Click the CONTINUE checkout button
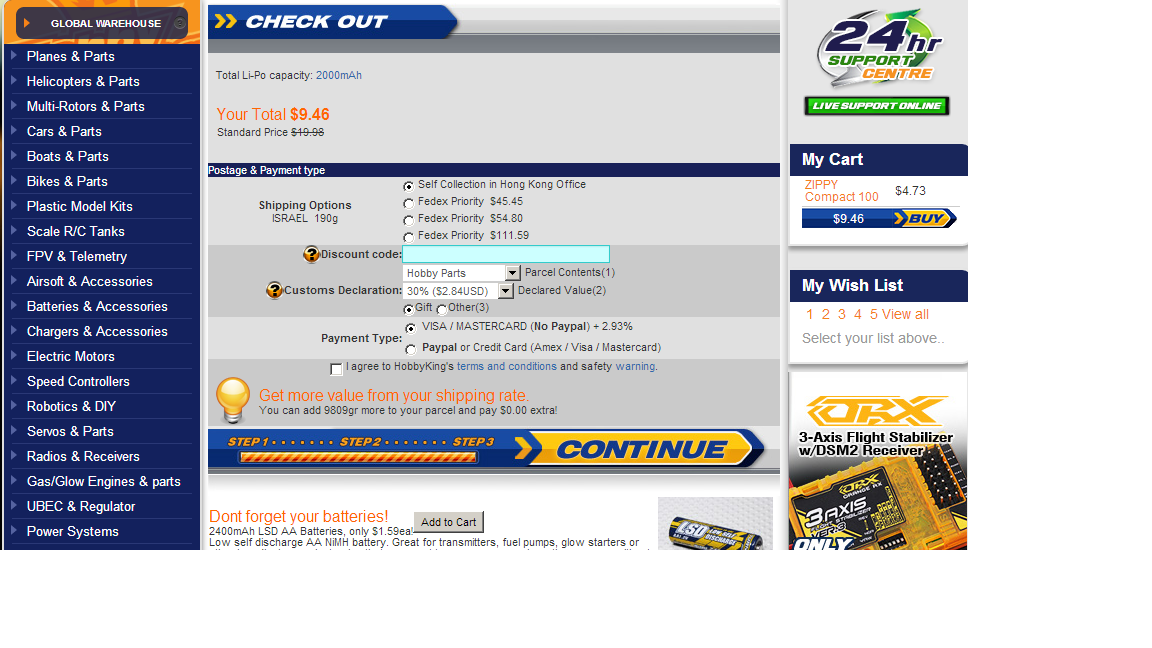 [x=639, y=448]
